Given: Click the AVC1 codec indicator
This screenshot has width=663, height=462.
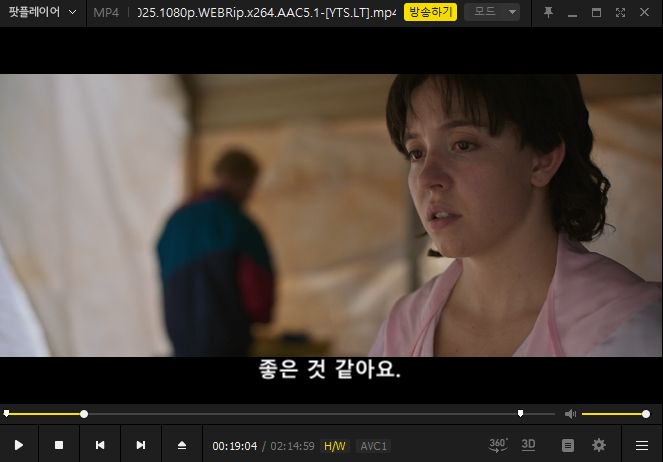Looking at the screenshot, I should (x=374, y=446).
